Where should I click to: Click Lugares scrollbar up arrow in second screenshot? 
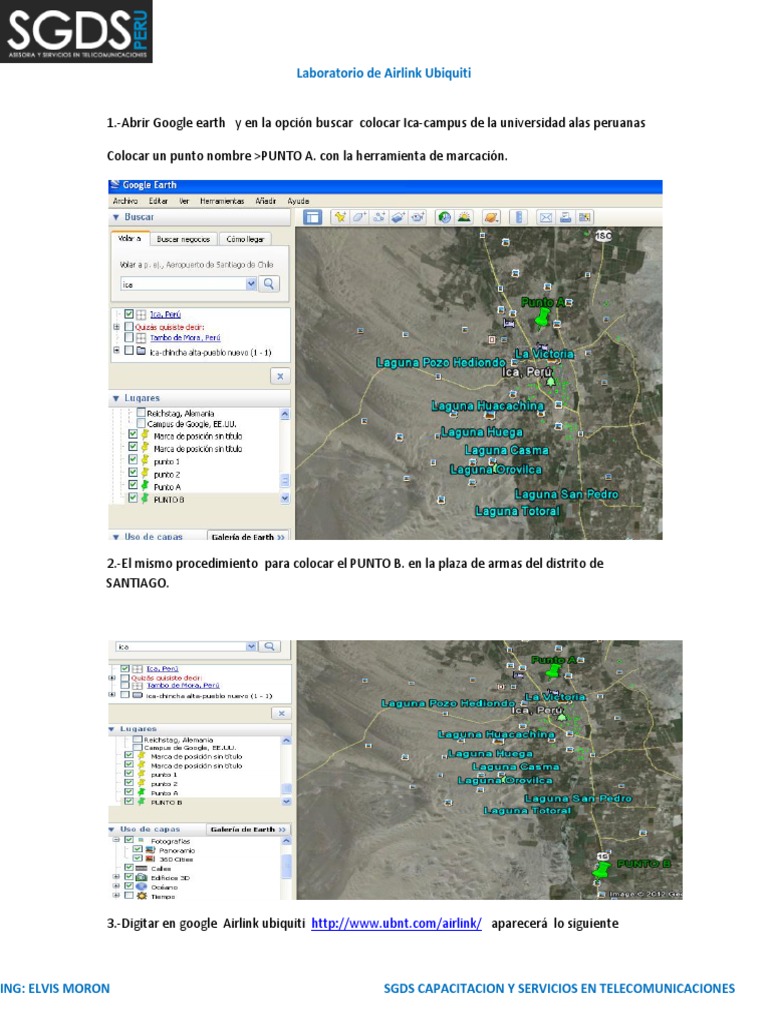coord(286,741)
